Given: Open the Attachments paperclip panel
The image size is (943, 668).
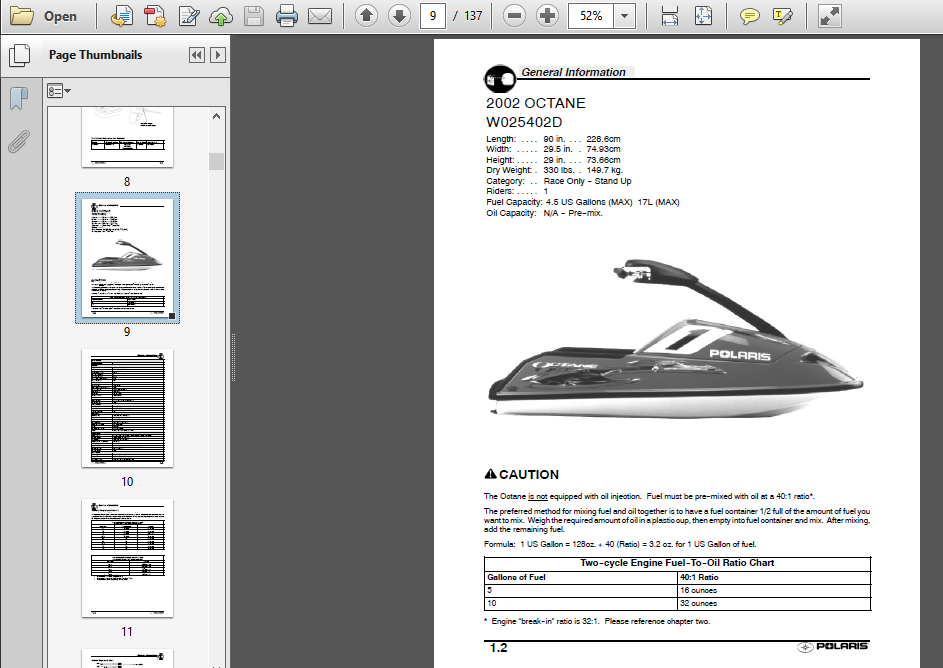Looking at the screenshot, I should click(x=19, y=142).
